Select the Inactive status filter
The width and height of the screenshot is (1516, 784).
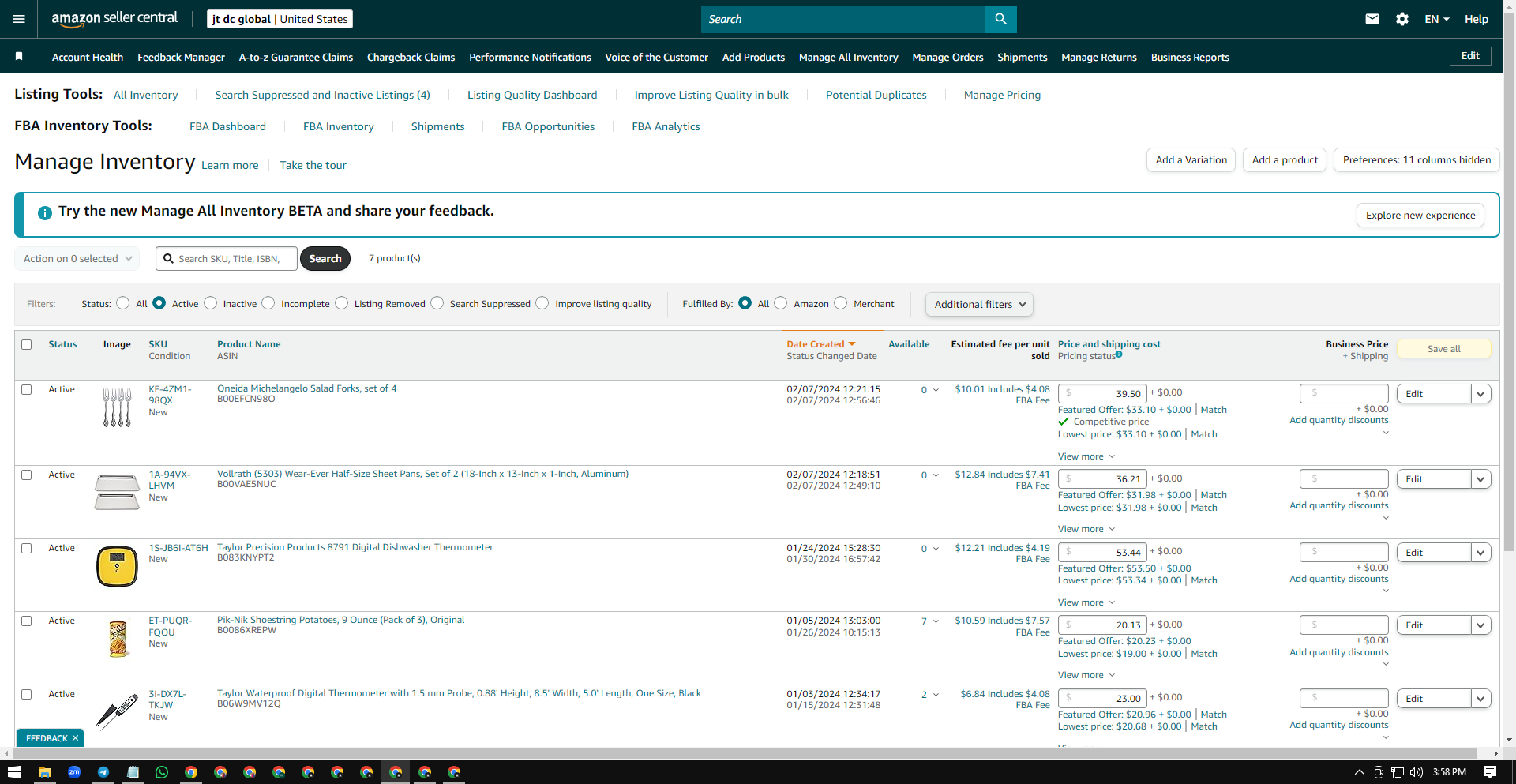coord(211,303)
